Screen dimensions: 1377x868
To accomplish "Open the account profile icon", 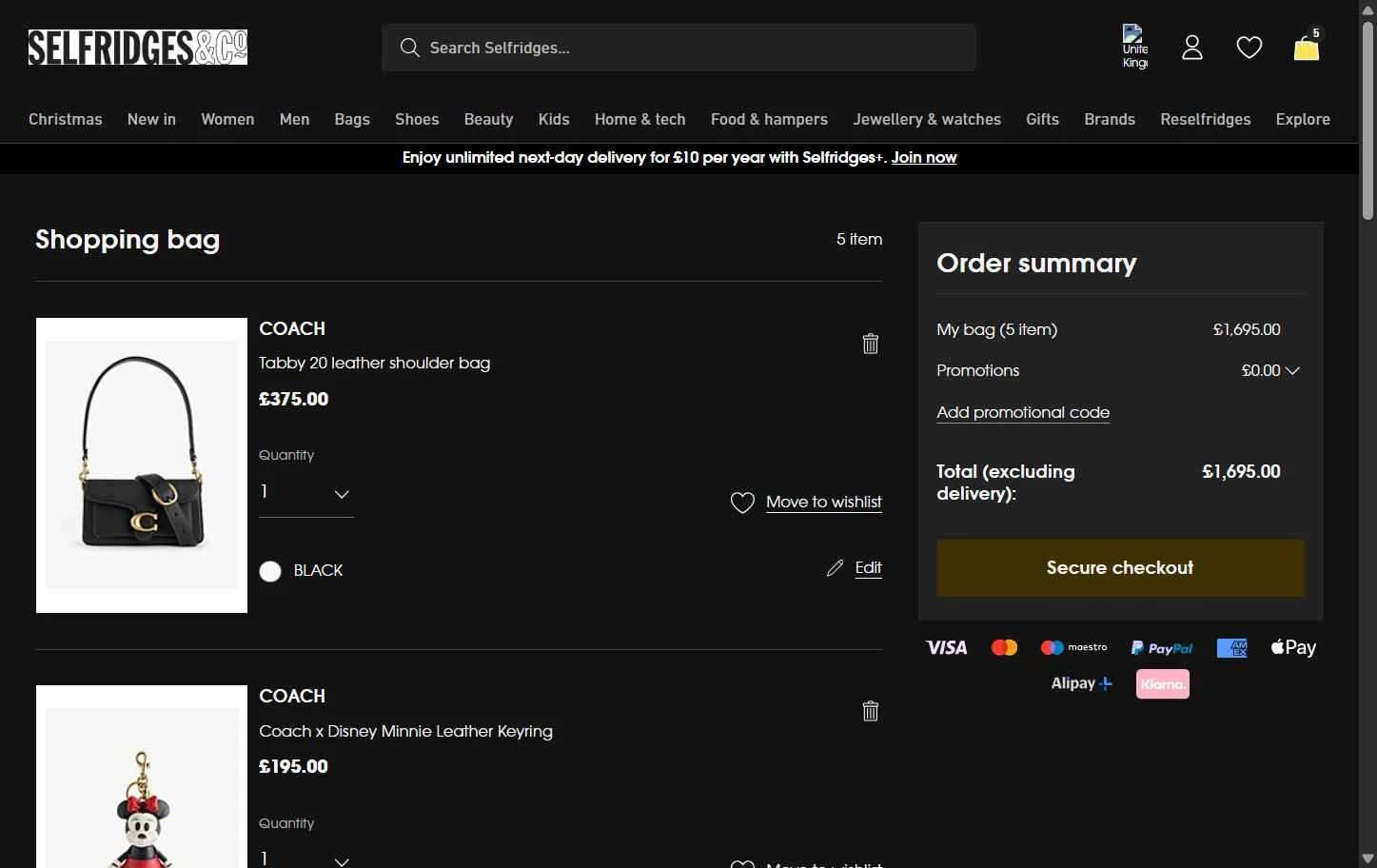I will tap(1192, 48).
